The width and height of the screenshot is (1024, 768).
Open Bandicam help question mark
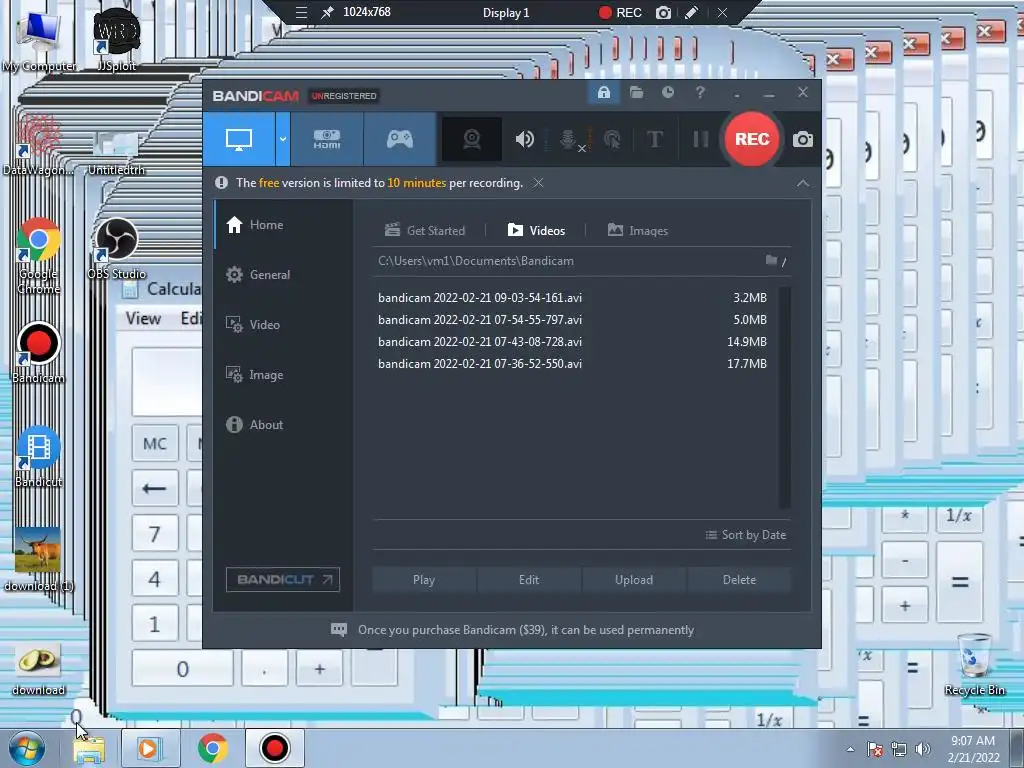click(x=700, y=93)
